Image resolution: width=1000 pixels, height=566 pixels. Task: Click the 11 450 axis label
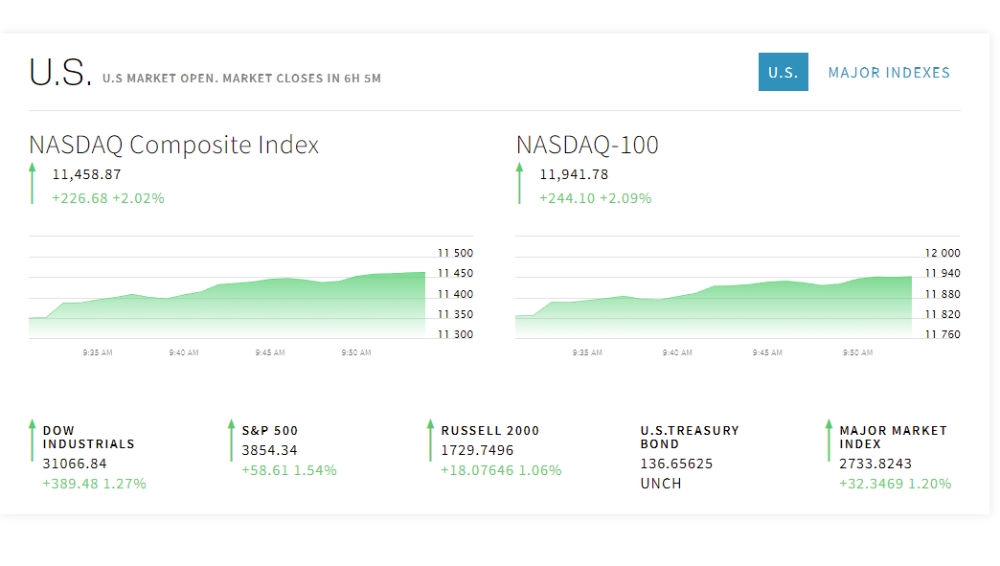[x=455, y=273]
